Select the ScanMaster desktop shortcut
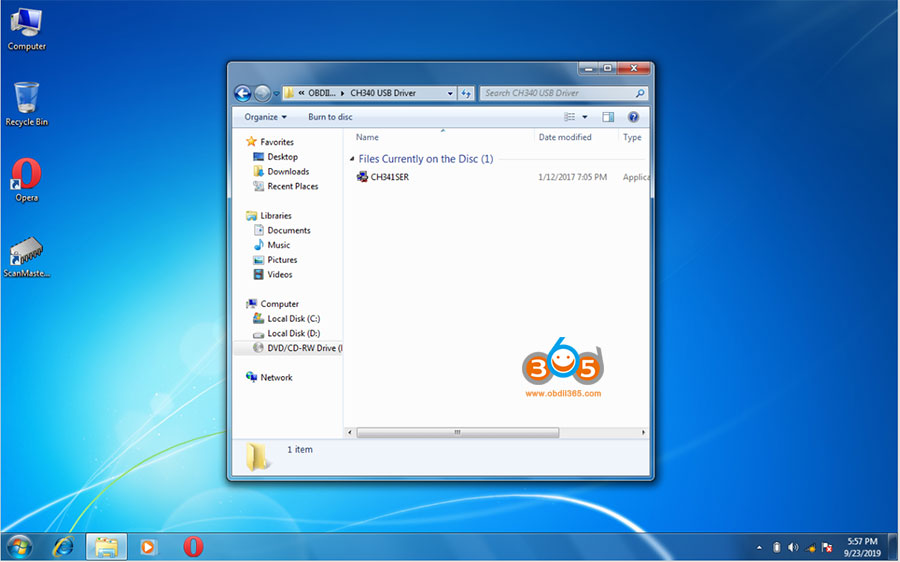The image size is (900, 562). tap(26, 257)
